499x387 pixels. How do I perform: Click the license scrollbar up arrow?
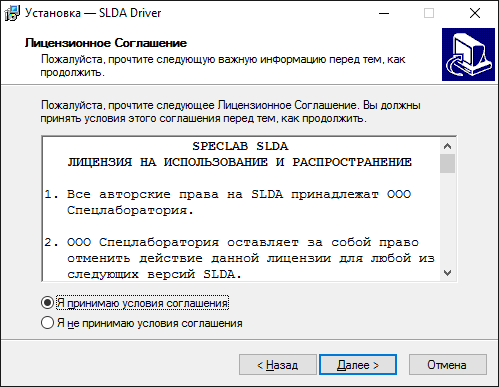tap(447, 146)
